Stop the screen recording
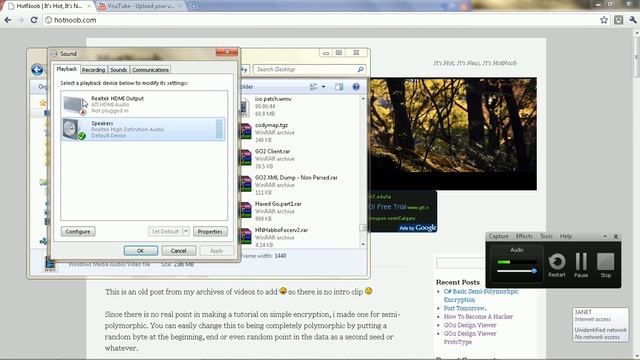The image size is (640, 360). pyautogui.click(x=606, y=265)
